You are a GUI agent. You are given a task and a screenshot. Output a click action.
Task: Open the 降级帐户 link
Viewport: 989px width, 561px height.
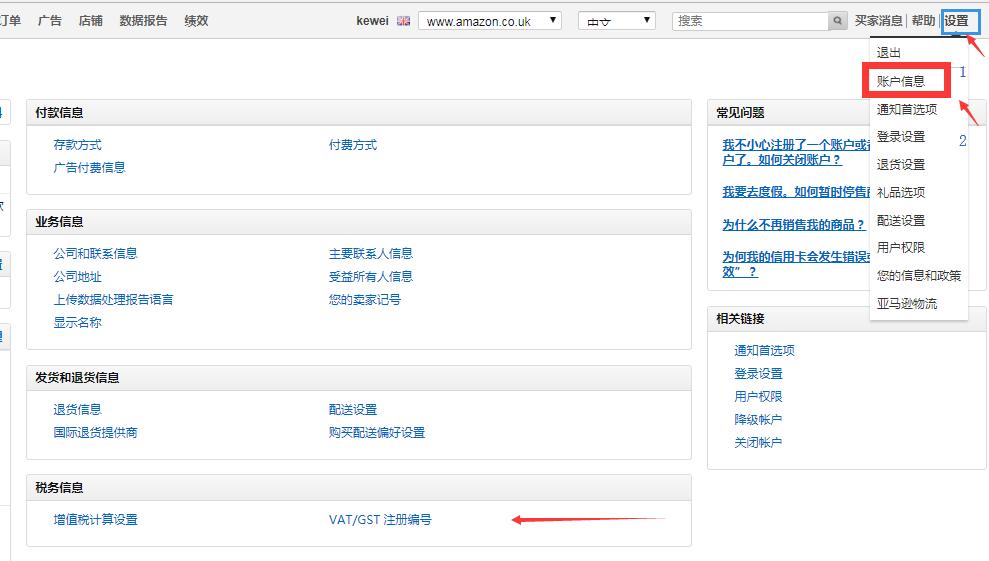tap(758, 420)
